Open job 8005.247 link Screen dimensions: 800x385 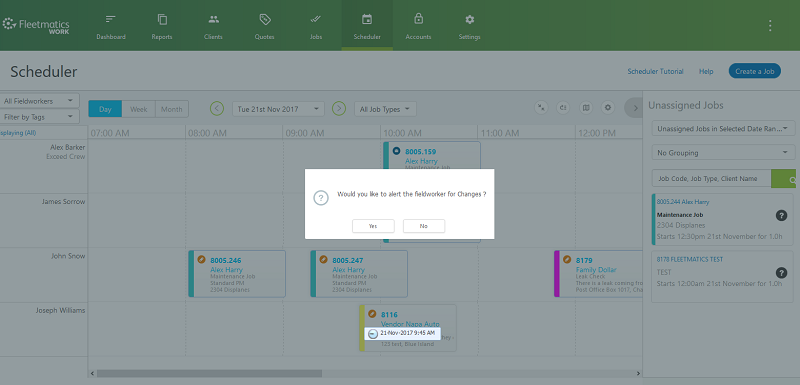pos(347,260)
